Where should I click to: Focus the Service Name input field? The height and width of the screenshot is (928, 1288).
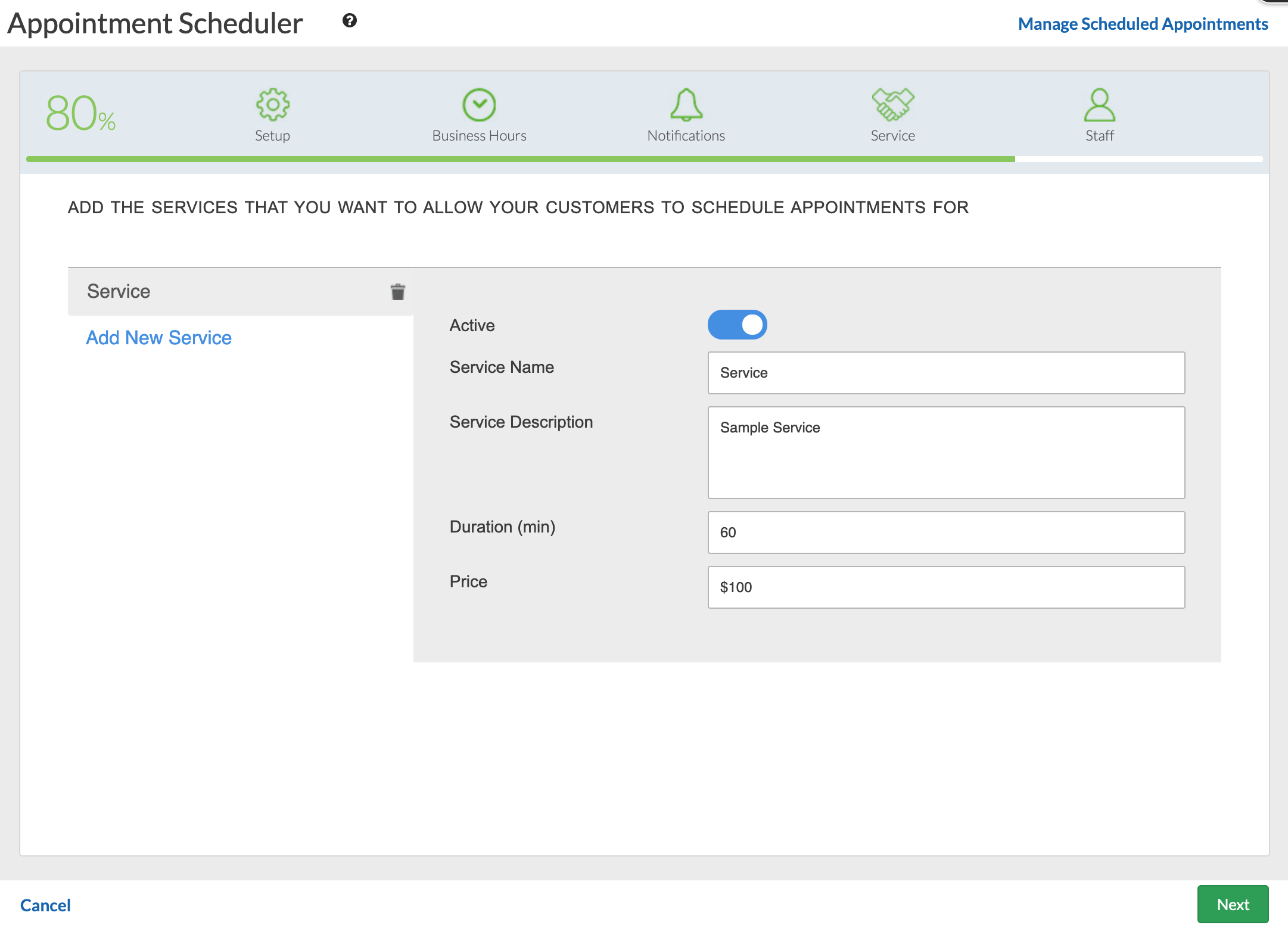[x=945, y=373]
